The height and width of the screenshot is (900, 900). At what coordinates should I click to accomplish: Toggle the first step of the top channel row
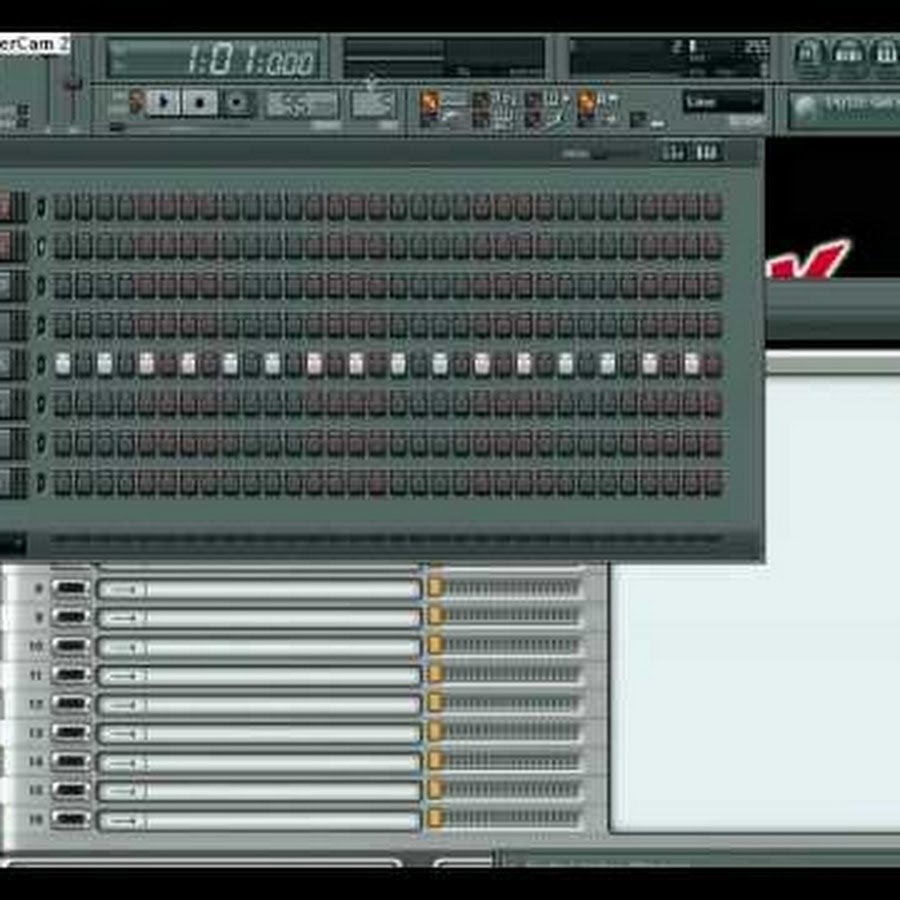63,207
